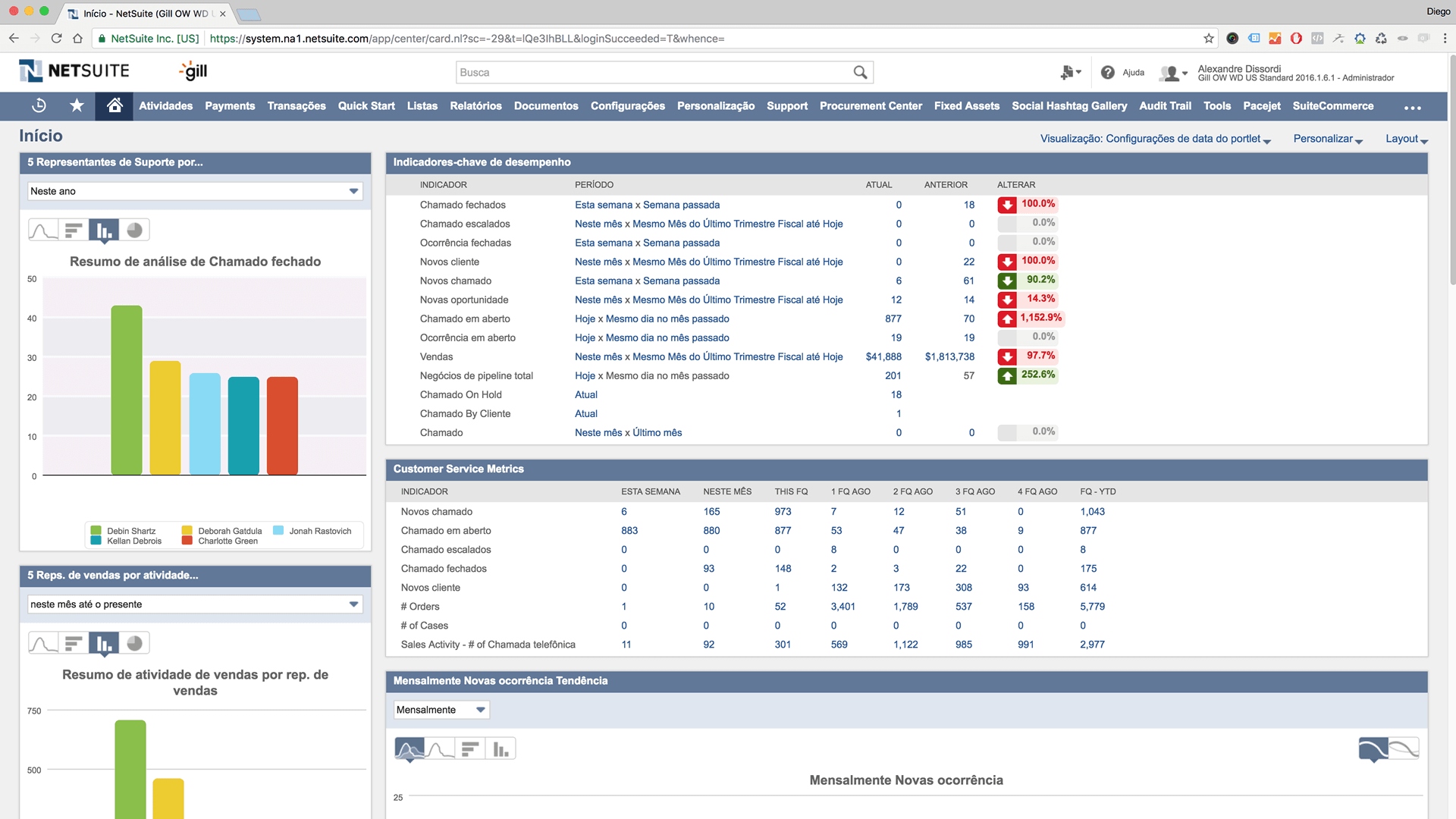Click the 'Indicadores-chave de desempenho' portlet header

pos(906,162)
